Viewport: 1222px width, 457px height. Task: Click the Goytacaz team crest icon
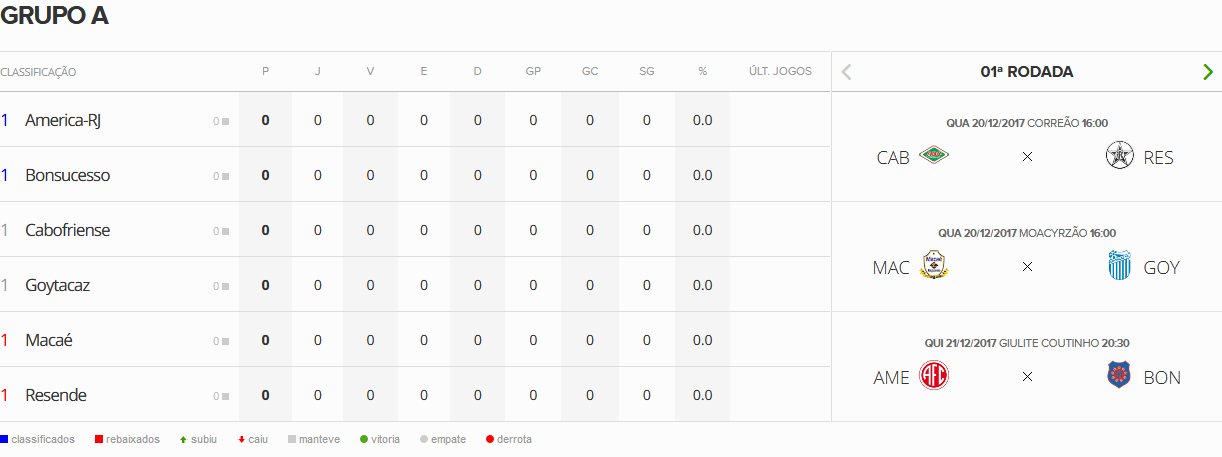1120,266
